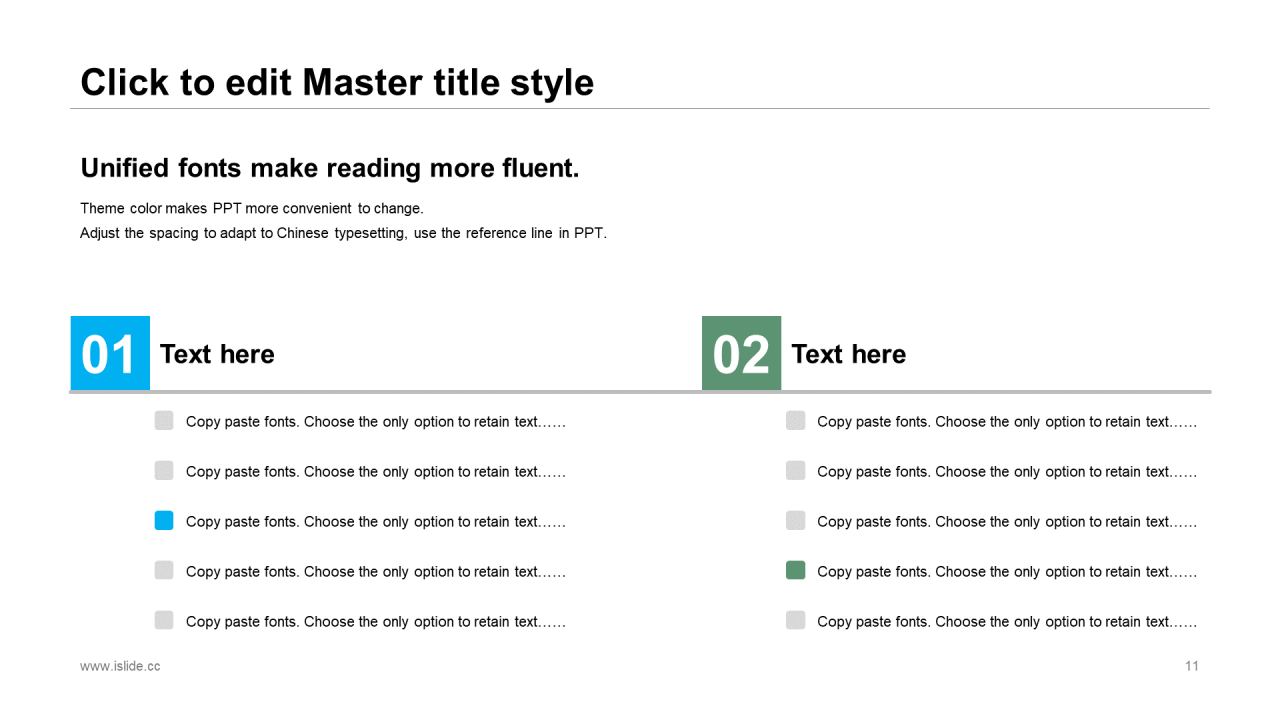Click second gray bullet in left column
The image size is (1280, 720).
pos(164,470)
